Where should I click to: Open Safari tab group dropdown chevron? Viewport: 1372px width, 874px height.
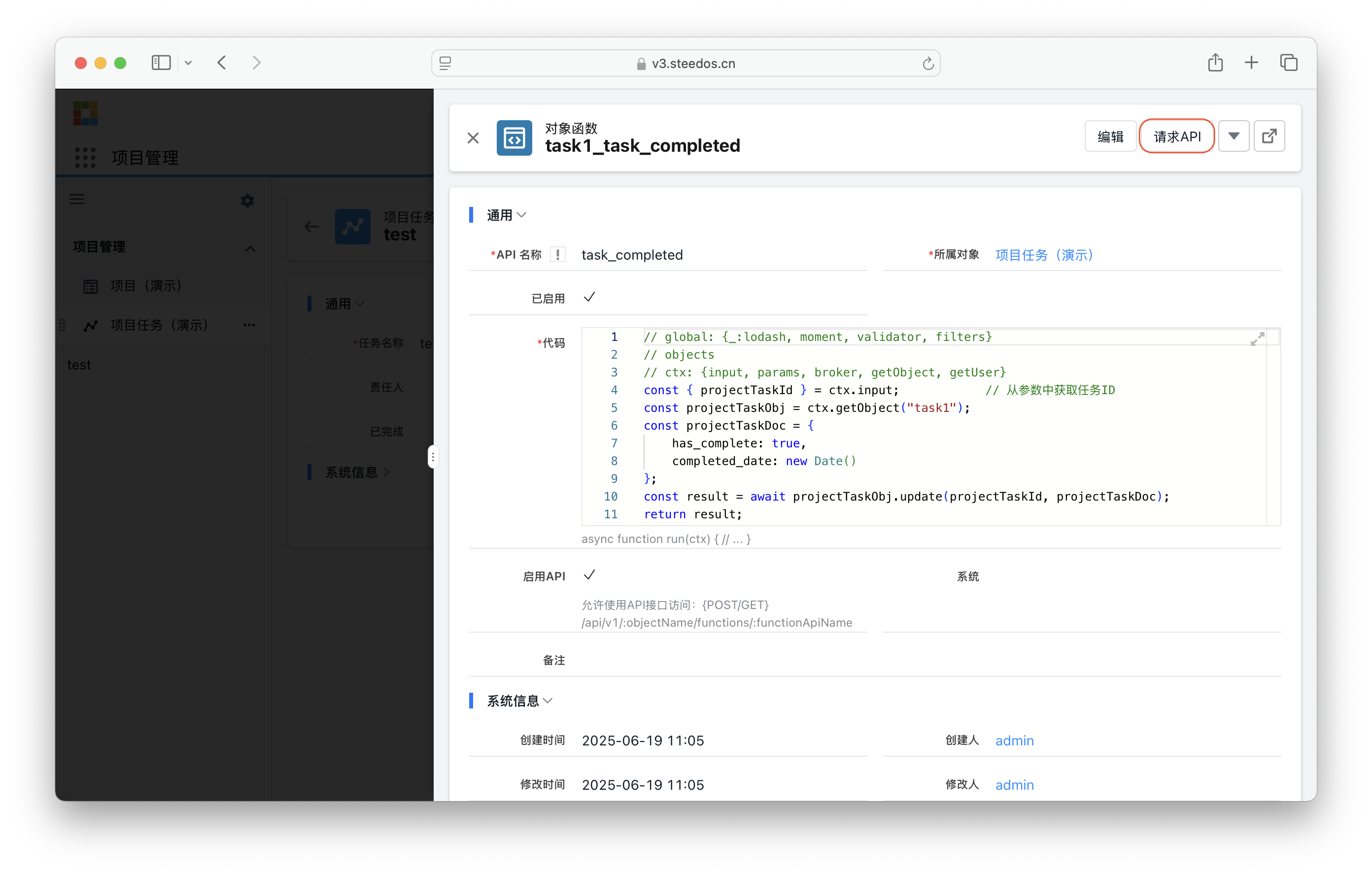[188, 63]
